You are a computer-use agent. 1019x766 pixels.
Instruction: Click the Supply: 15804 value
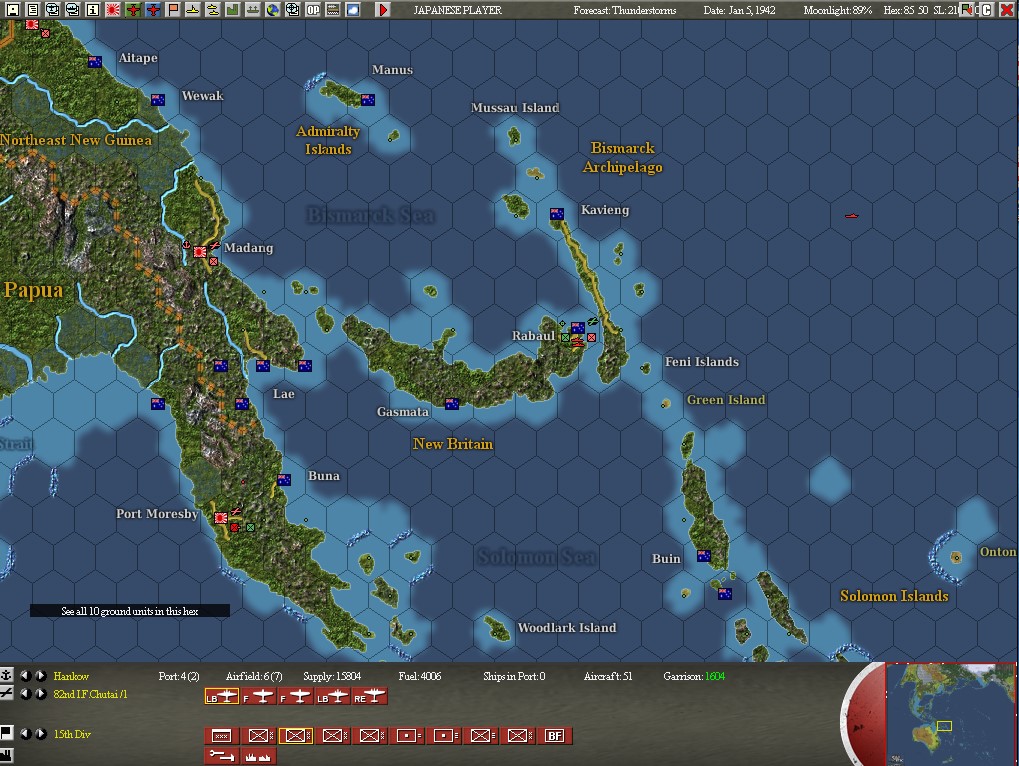tap(331, 676)
